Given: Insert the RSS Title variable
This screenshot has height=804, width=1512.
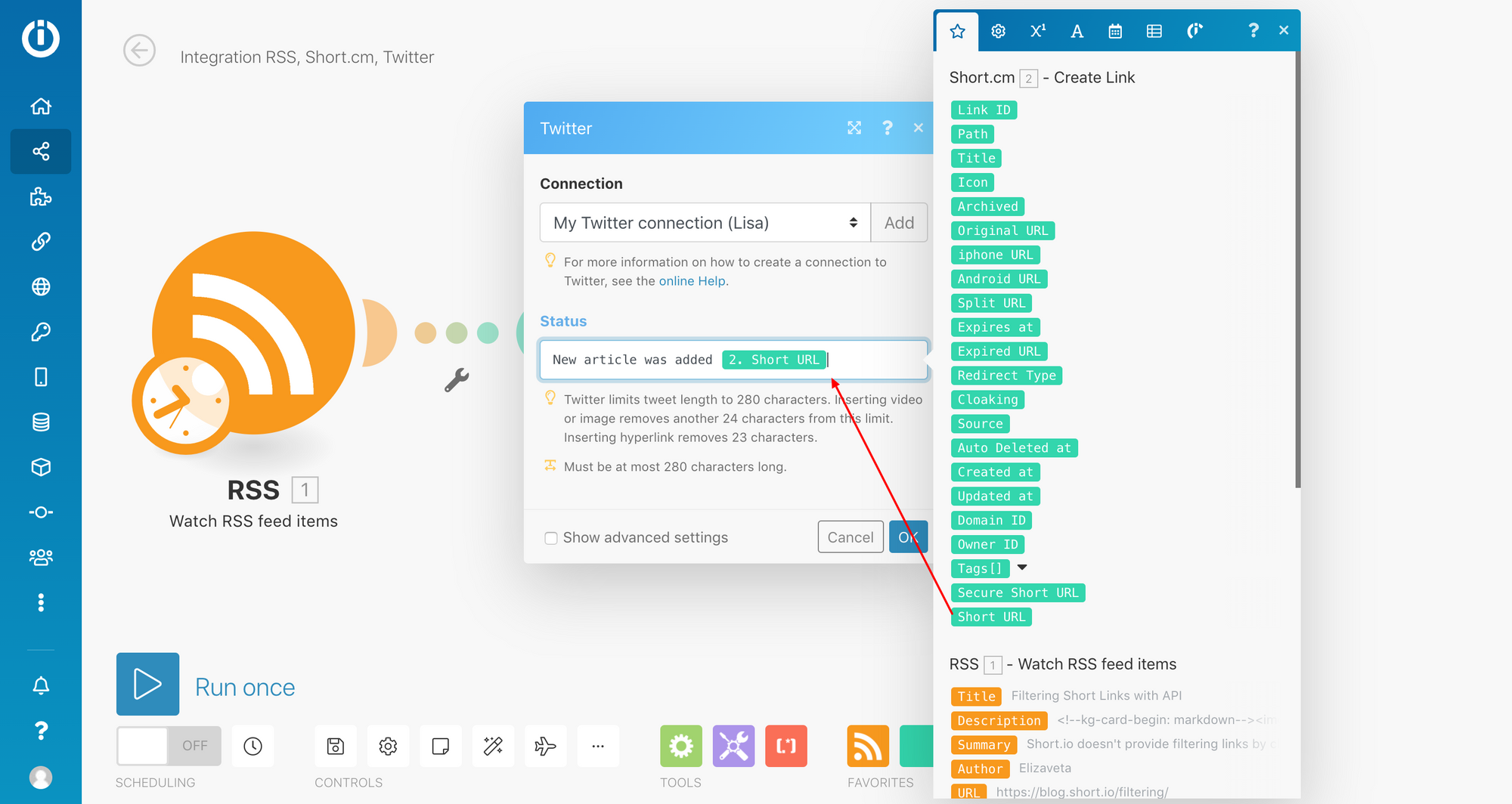Looking at the screenshot, I should tap(976, 697).
